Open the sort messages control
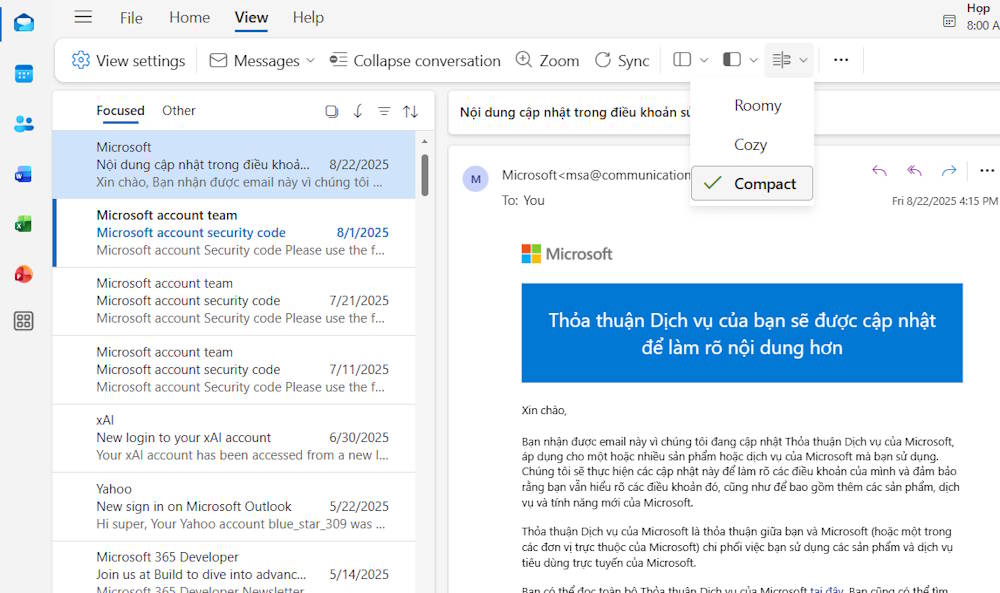Image resolution: width=1000 pixels, height=593 pixels. [x=410, y=111]
